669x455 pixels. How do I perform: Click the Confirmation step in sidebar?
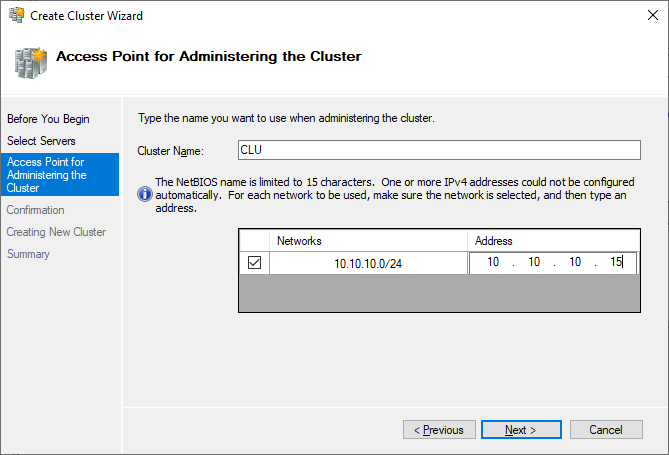[x=35, y=210]
